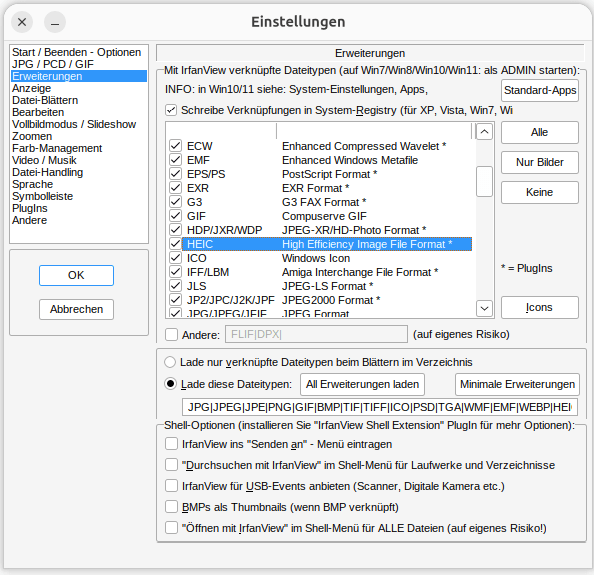The image size is (594, 575).
Task: Toggle Schreibe Verknüpfungen in System-Registry checkbox
Action: coord(171,111)
